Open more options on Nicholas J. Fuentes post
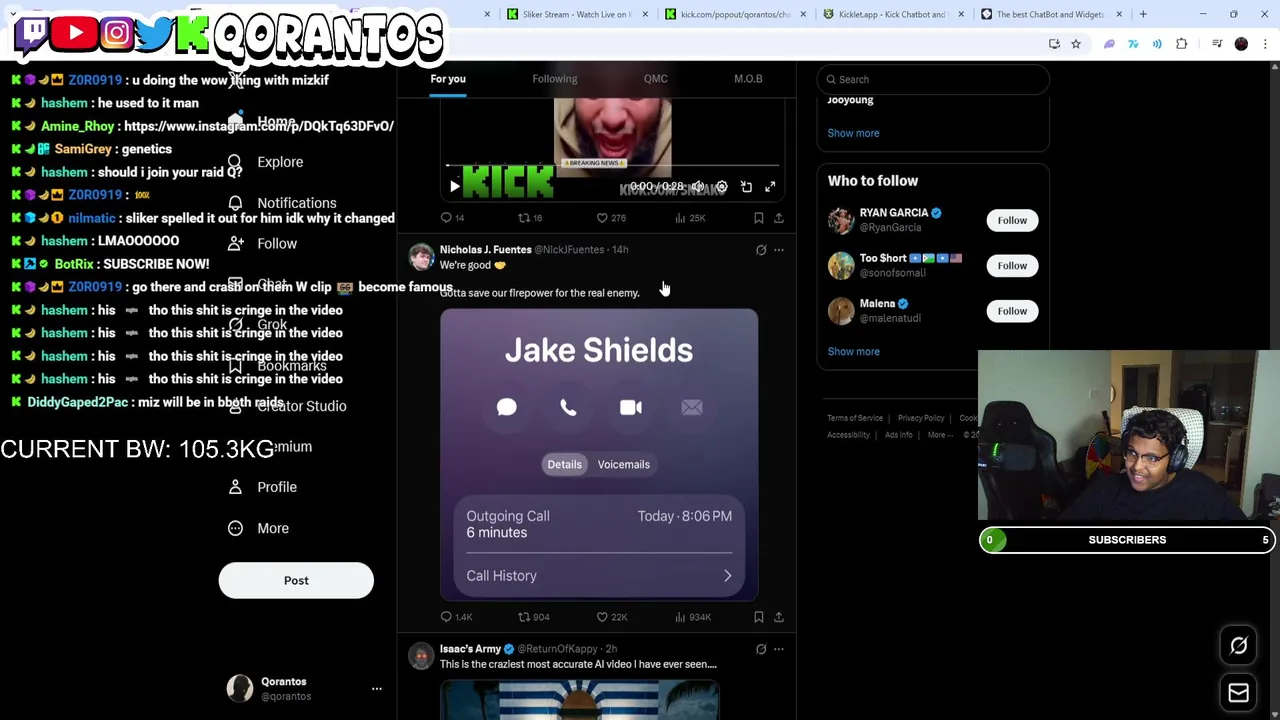Screen dimensions: 1280x720 (779, 250)
